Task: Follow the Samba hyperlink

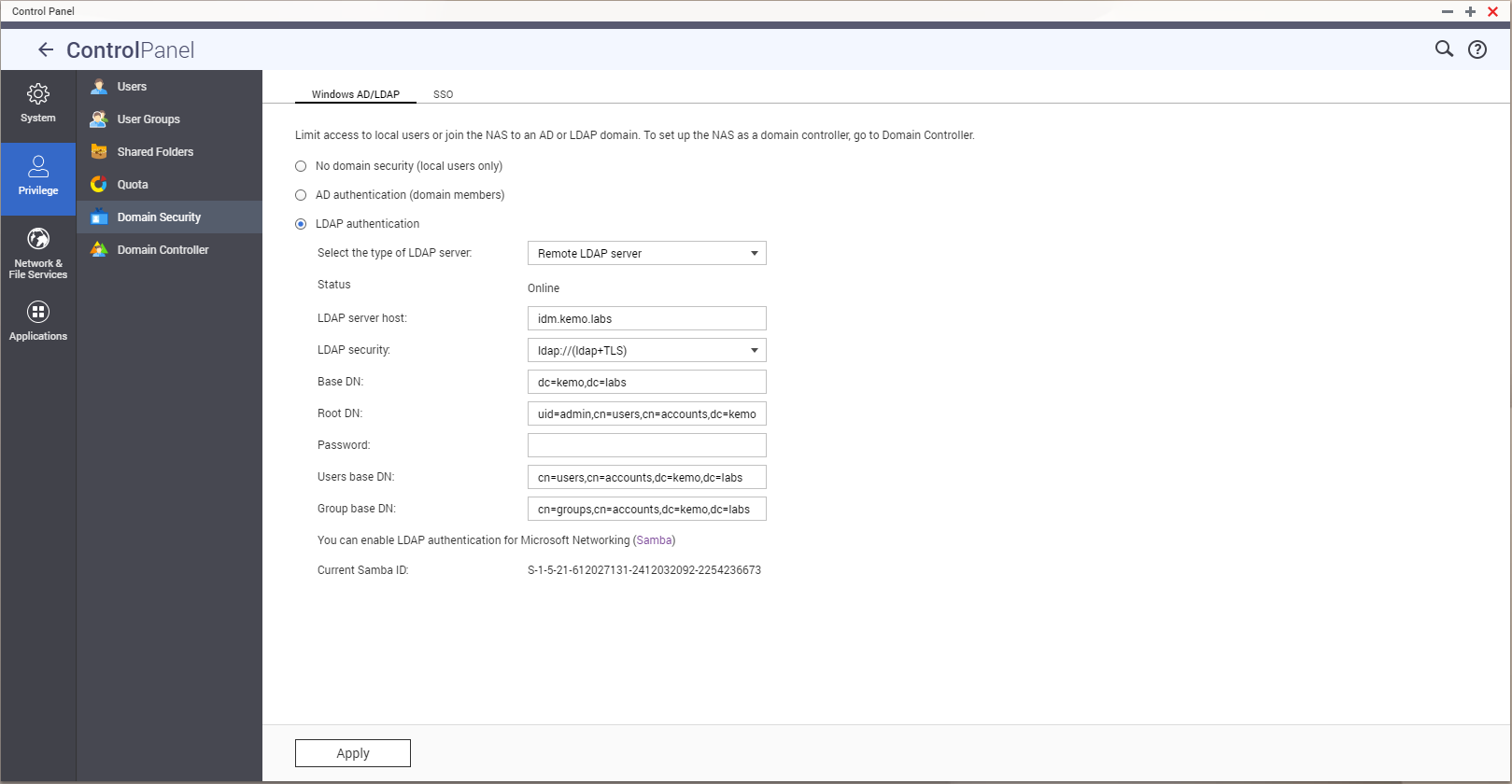Action: [x=654, y=540]
